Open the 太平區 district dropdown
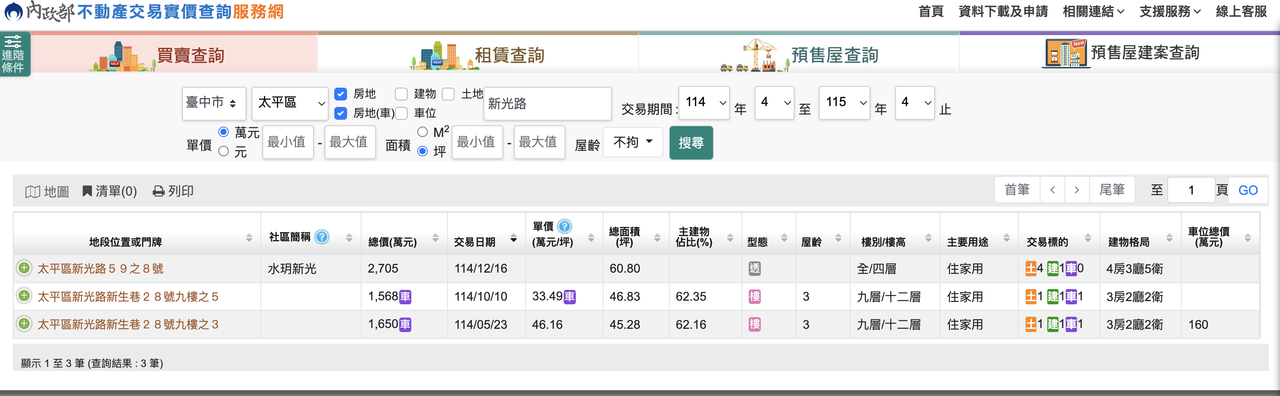 290,103
